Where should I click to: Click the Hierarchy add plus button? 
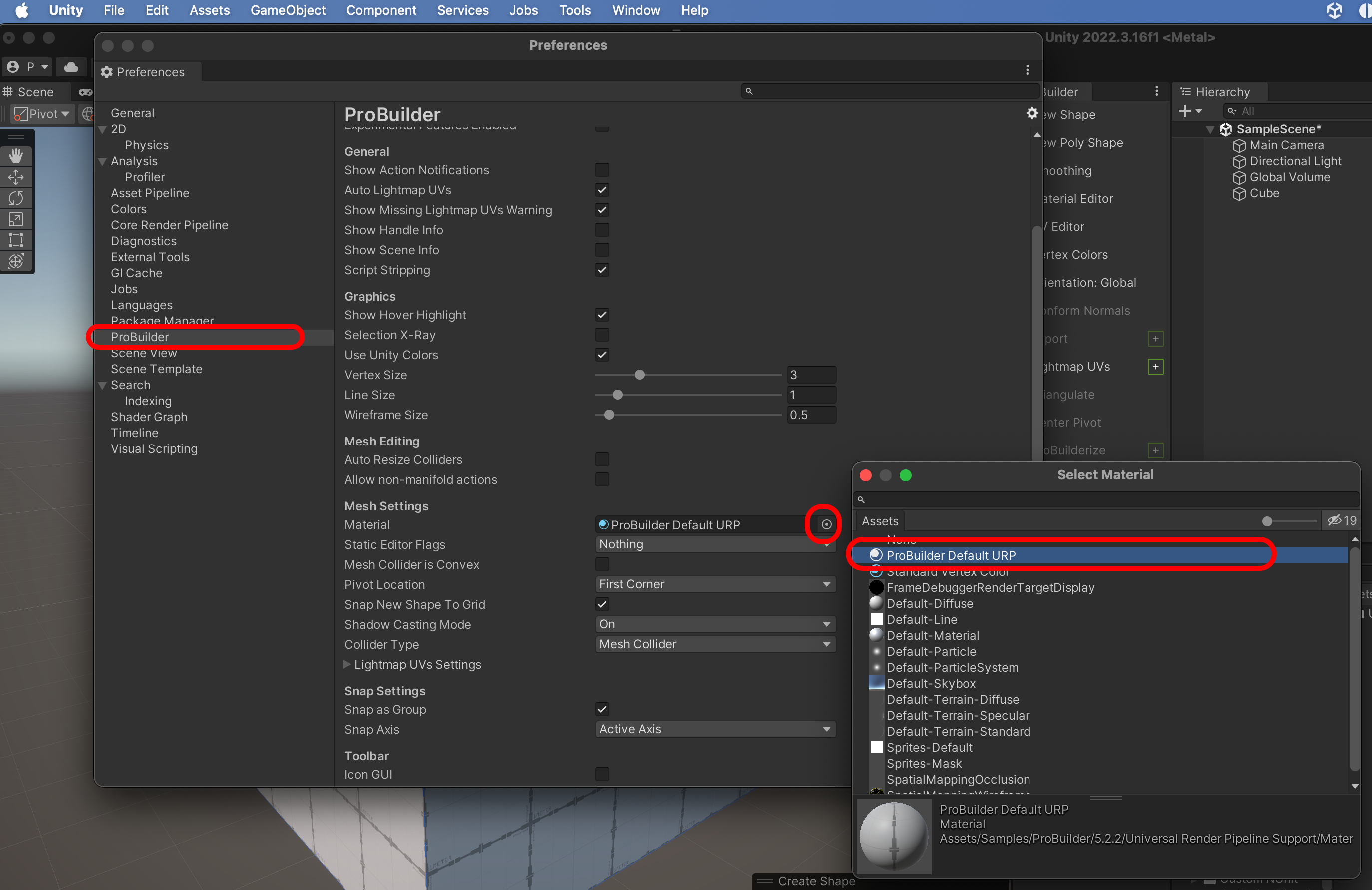(1184, 111)
